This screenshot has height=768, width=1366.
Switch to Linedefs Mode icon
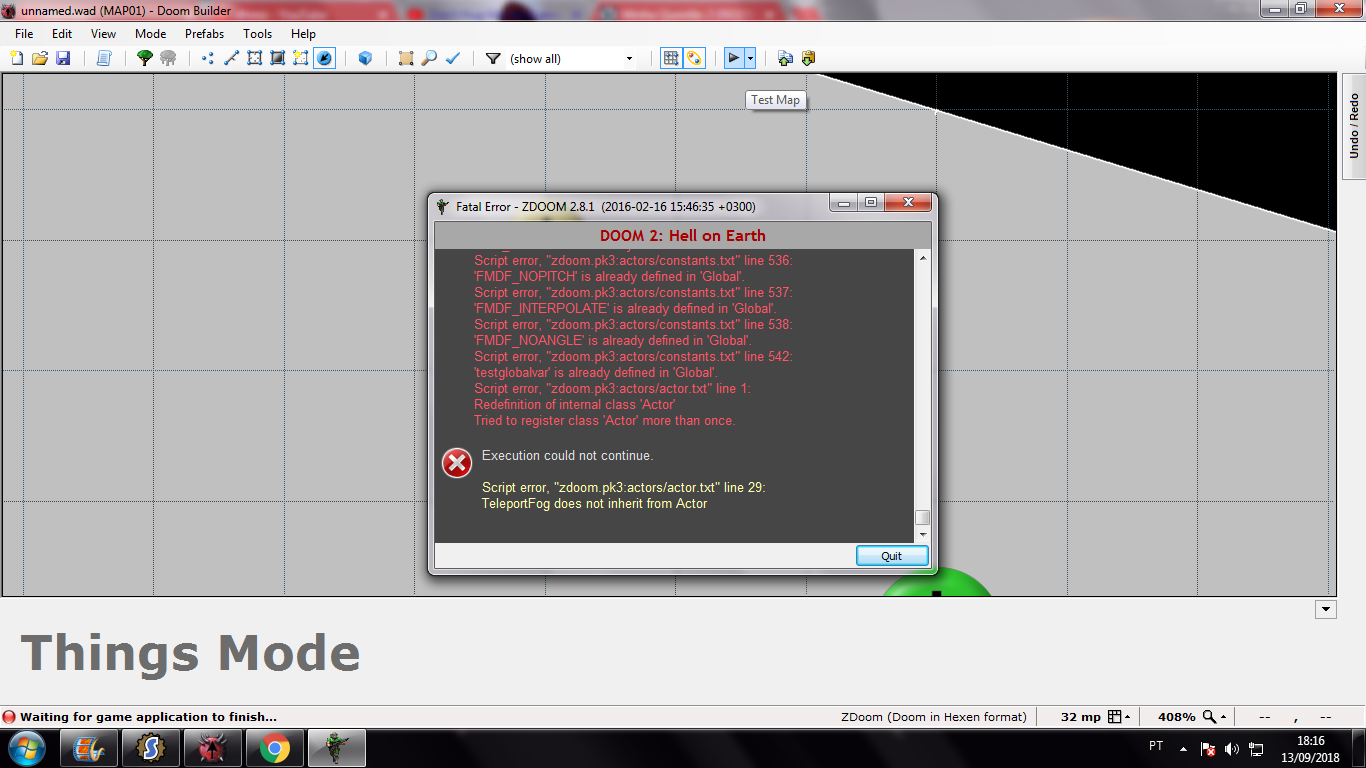(x=231, y=58)
